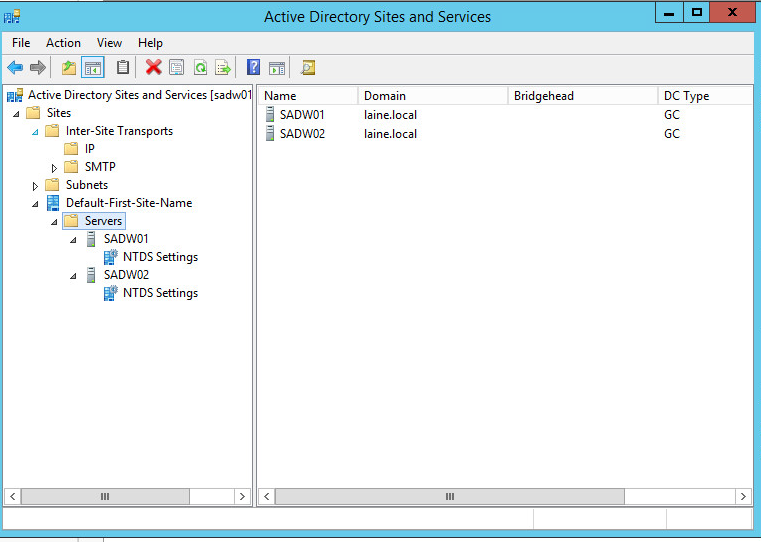Click the IP folder icon
Screen dimensions: 761x542
coord(71,148)
